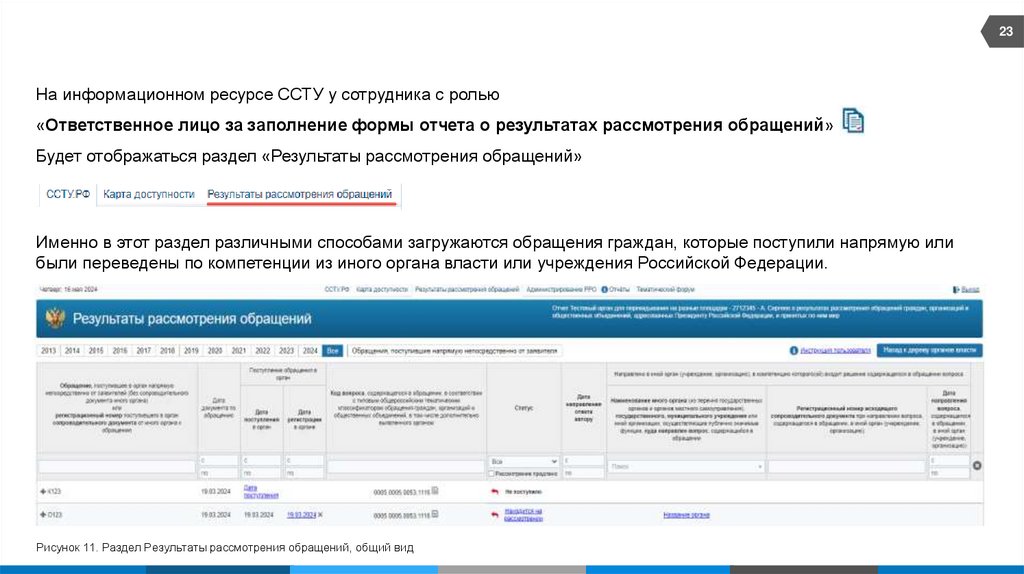Click the red arrow icon in the K123 row
Screen dimensions: 1024x574
coord(494,492)
